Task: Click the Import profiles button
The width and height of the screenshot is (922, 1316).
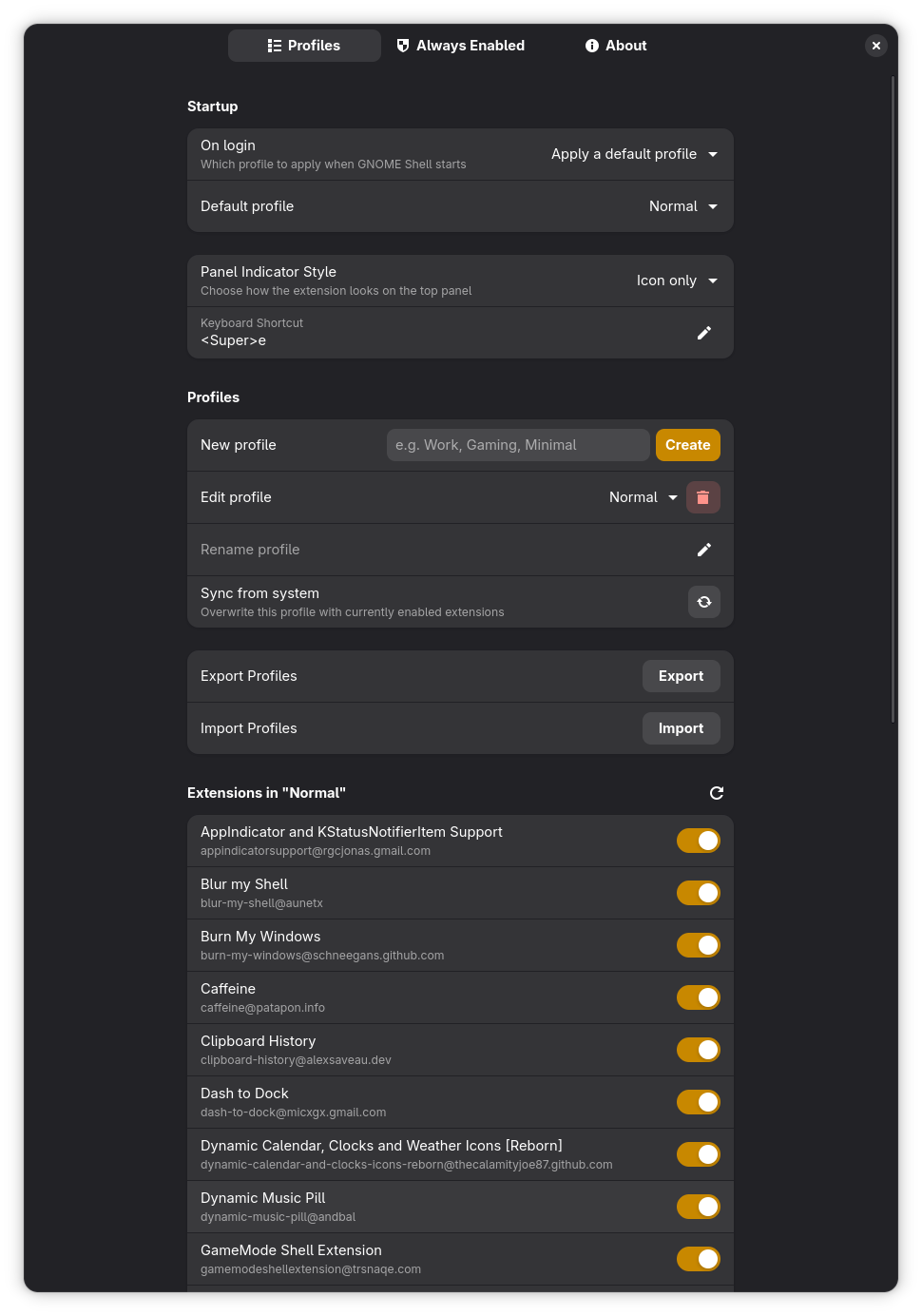Action: pos(681,728)
